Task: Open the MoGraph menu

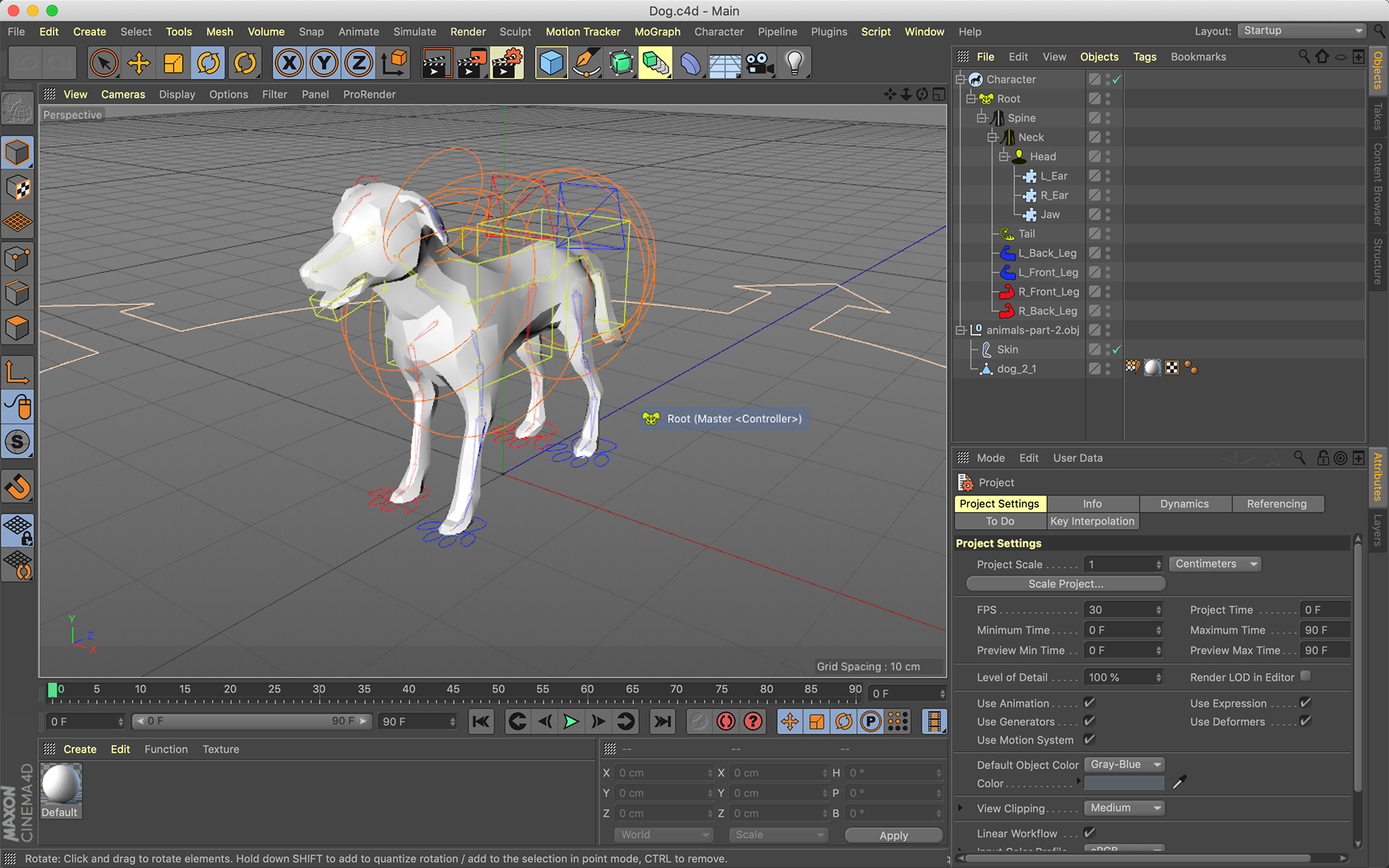Action: [657, 32]
